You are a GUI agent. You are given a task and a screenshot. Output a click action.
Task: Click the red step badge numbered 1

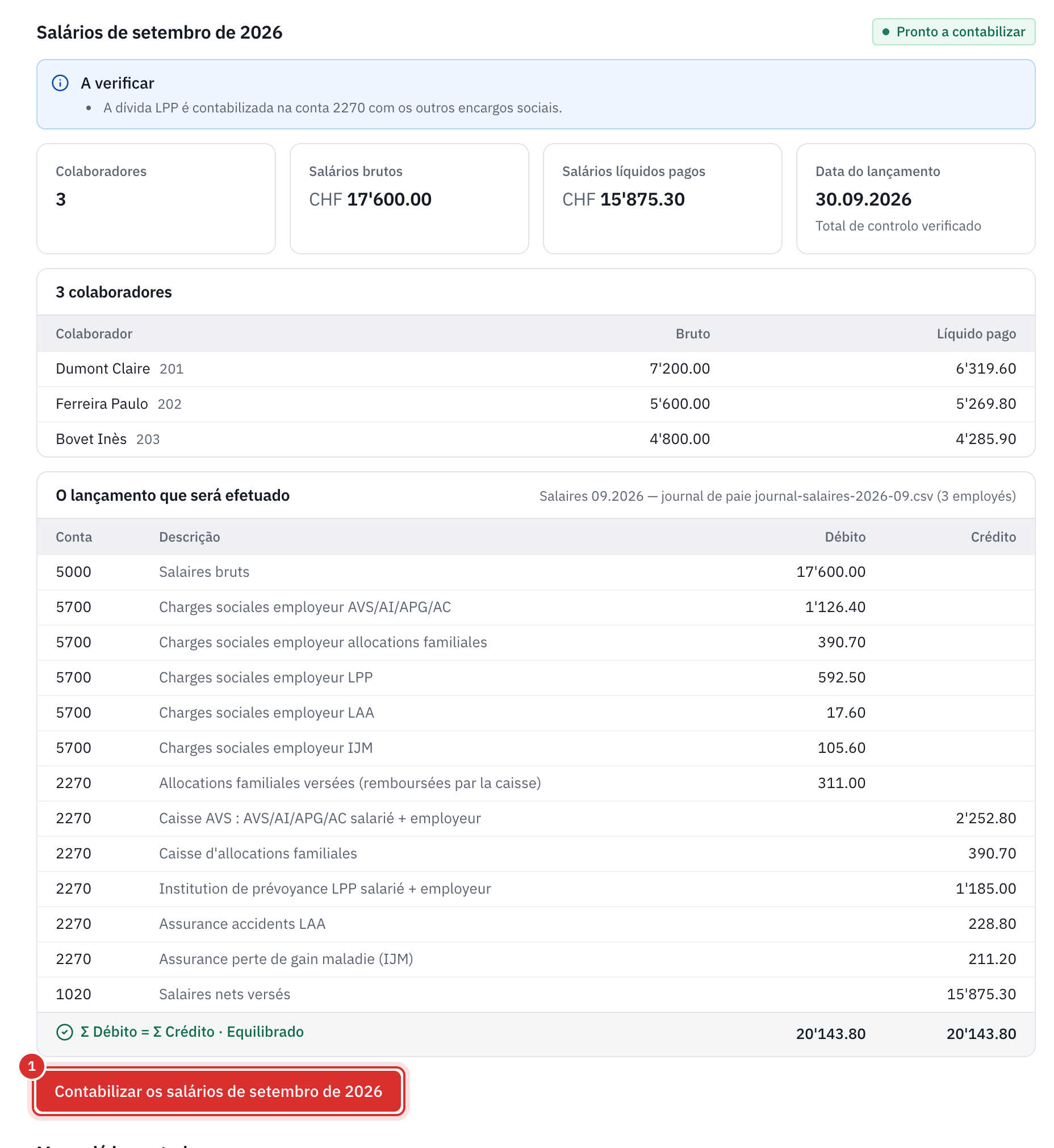tap(32, 1066)
